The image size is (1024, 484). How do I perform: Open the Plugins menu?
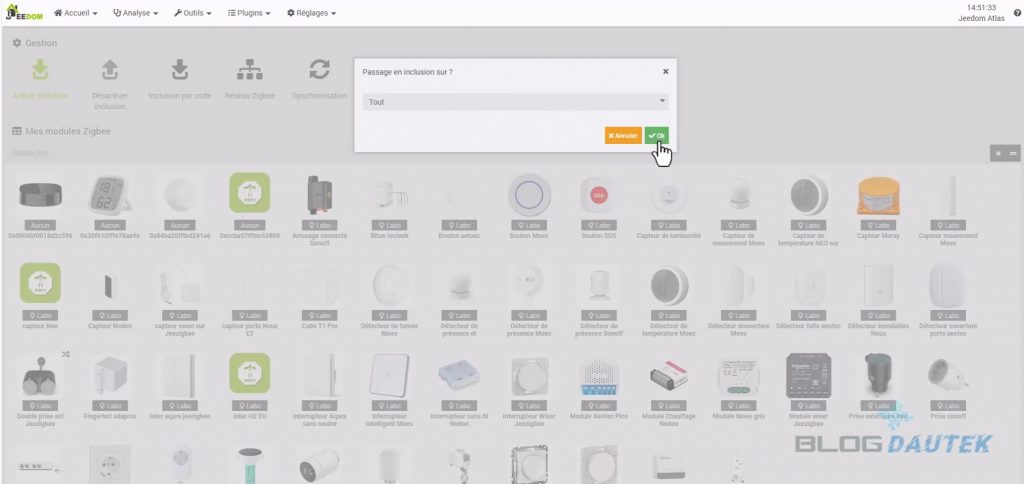tap(250, 13)
